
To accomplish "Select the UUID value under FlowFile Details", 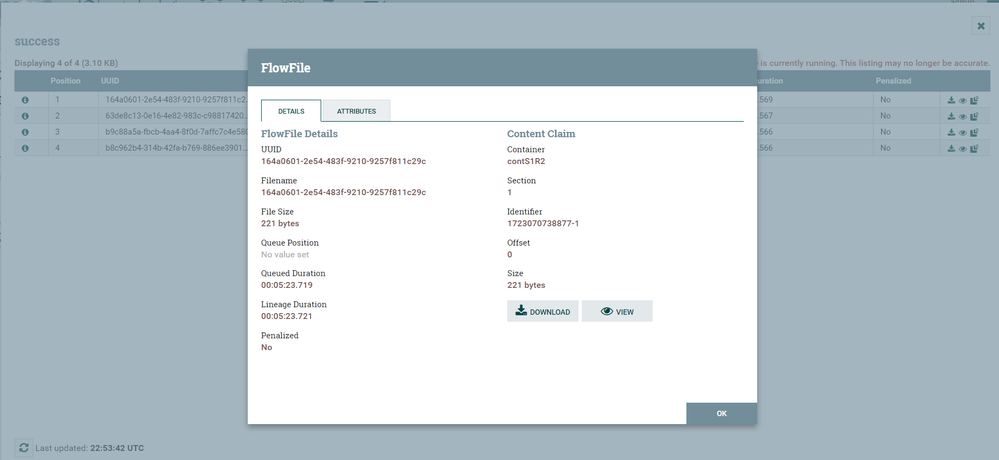I will point(343,161).
